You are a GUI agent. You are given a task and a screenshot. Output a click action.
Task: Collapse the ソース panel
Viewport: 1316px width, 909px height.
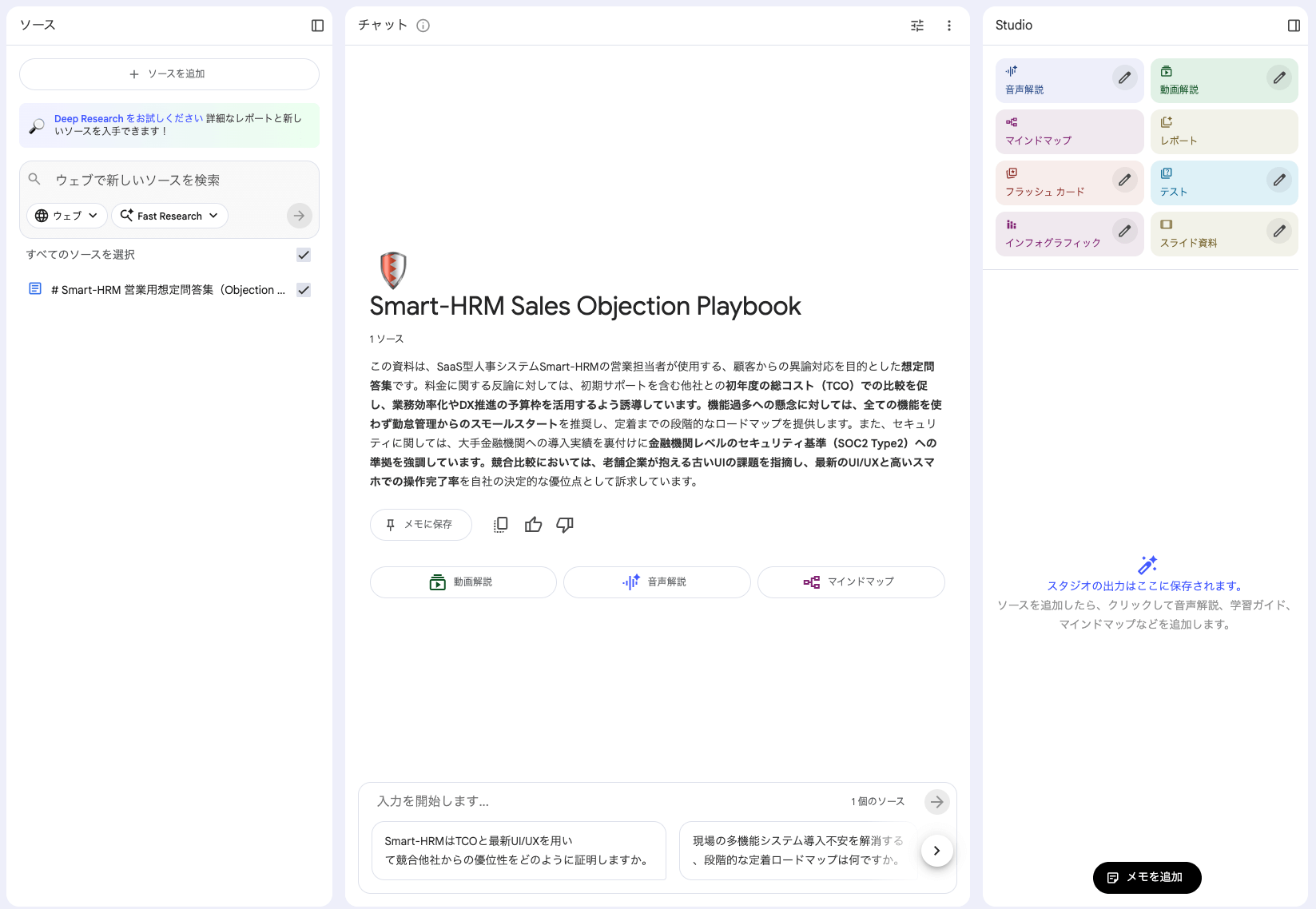(317, 25)
